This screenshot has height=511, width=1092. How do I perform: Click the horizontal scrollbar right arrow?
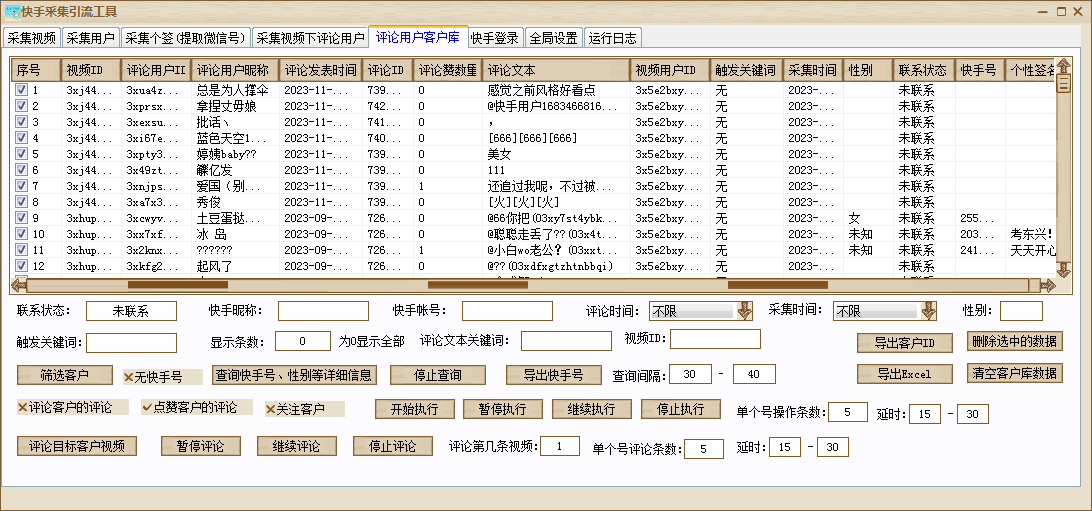[1047, 285]
